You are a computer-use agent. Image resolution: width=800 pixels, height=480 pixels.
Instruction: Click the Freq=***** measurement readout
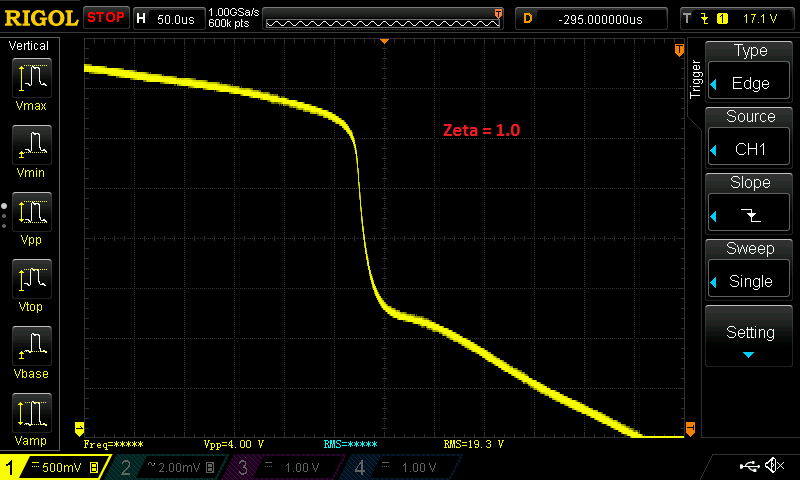(x=114, y=444)
